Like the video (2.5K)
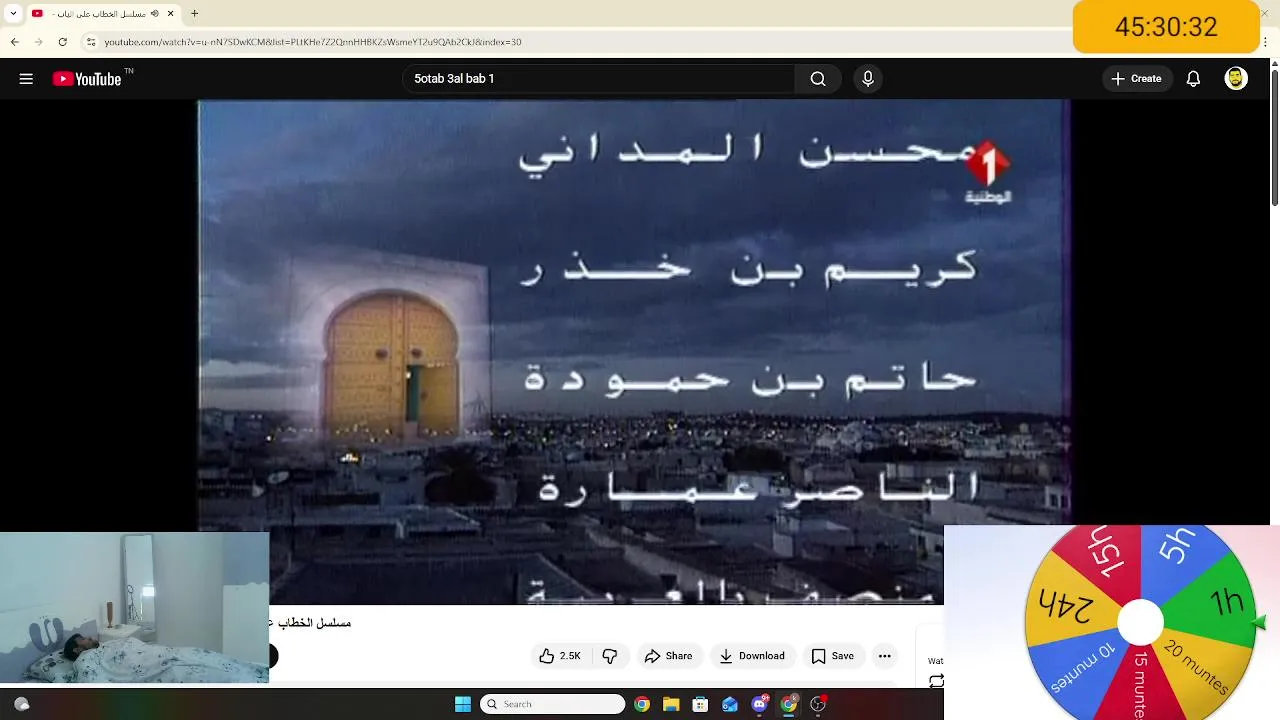 [559, 656]
